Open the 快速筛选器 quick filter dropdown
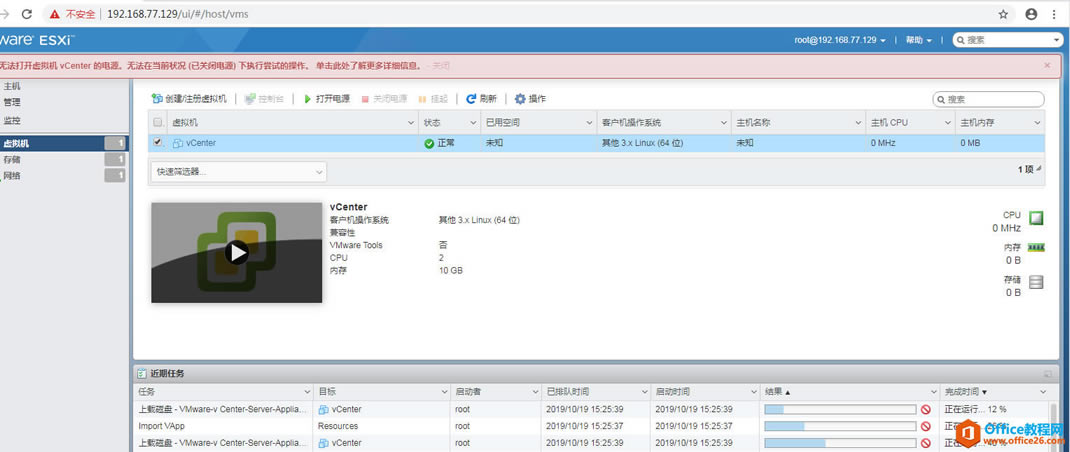 pyautogui.click(x=238, y=172)
